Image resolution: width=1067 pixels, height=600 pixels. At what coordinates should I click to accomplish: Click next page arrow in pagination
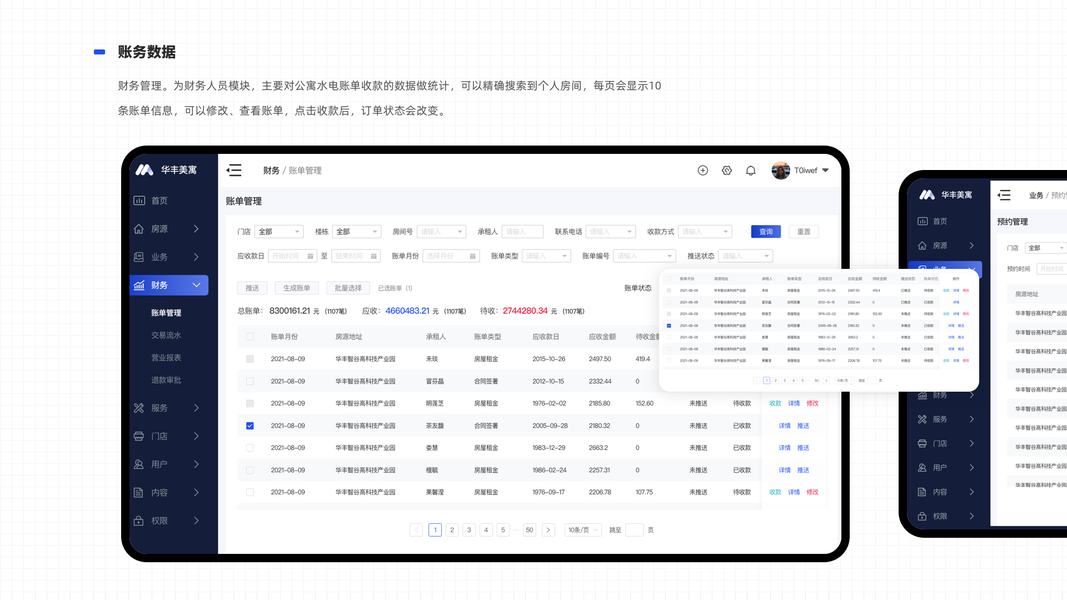click(548, 530)
